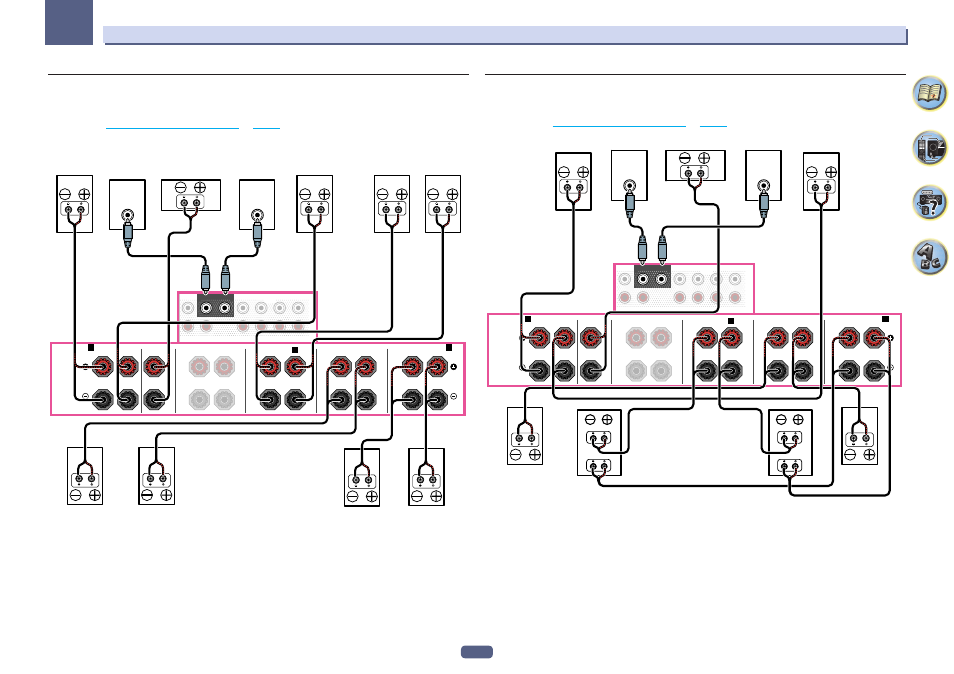Click the dark highlighted pre-out jacks in left diagram

pyautogui.click(x=215, y=307)
